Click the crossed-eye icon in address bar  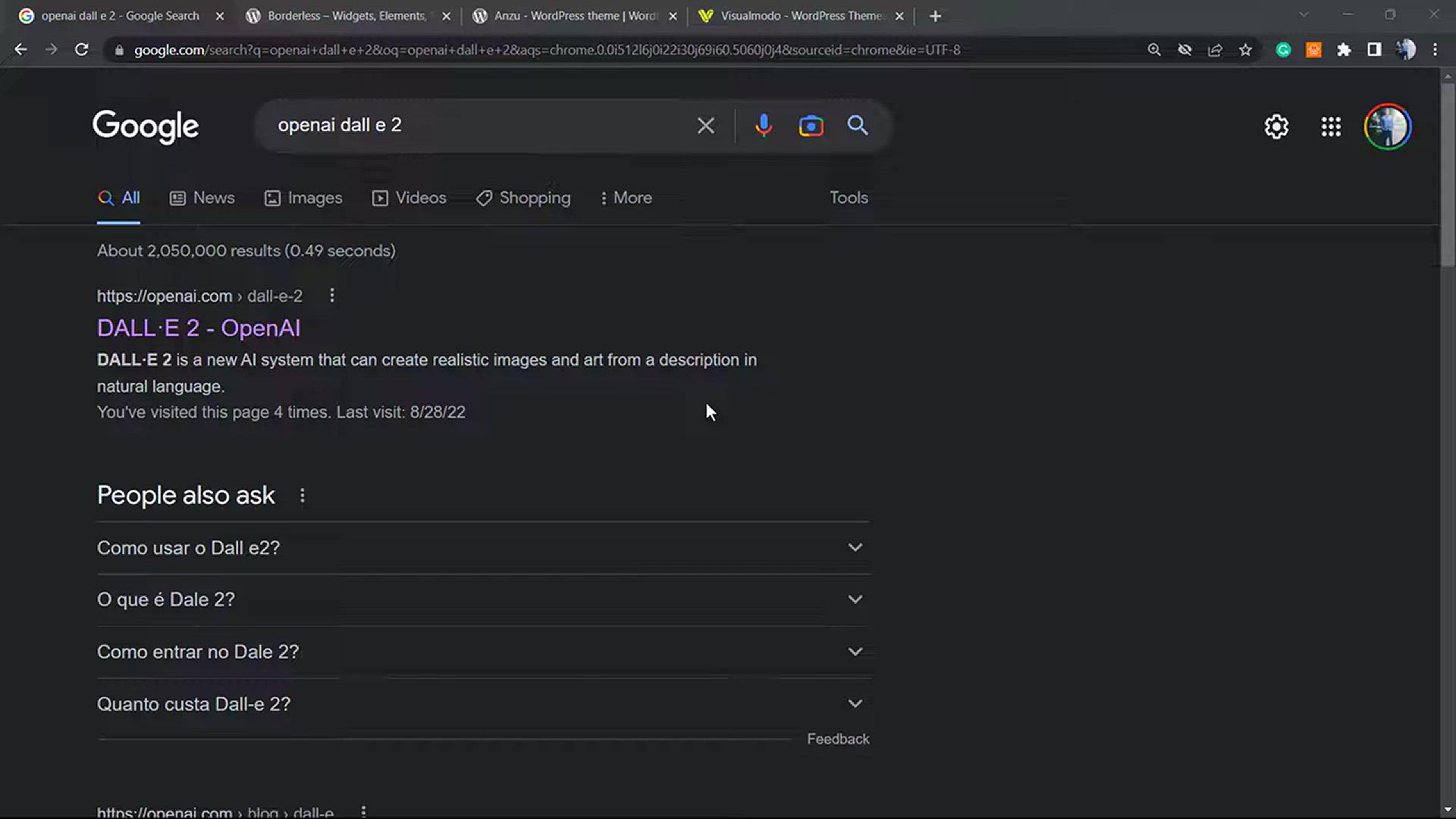1185,50
